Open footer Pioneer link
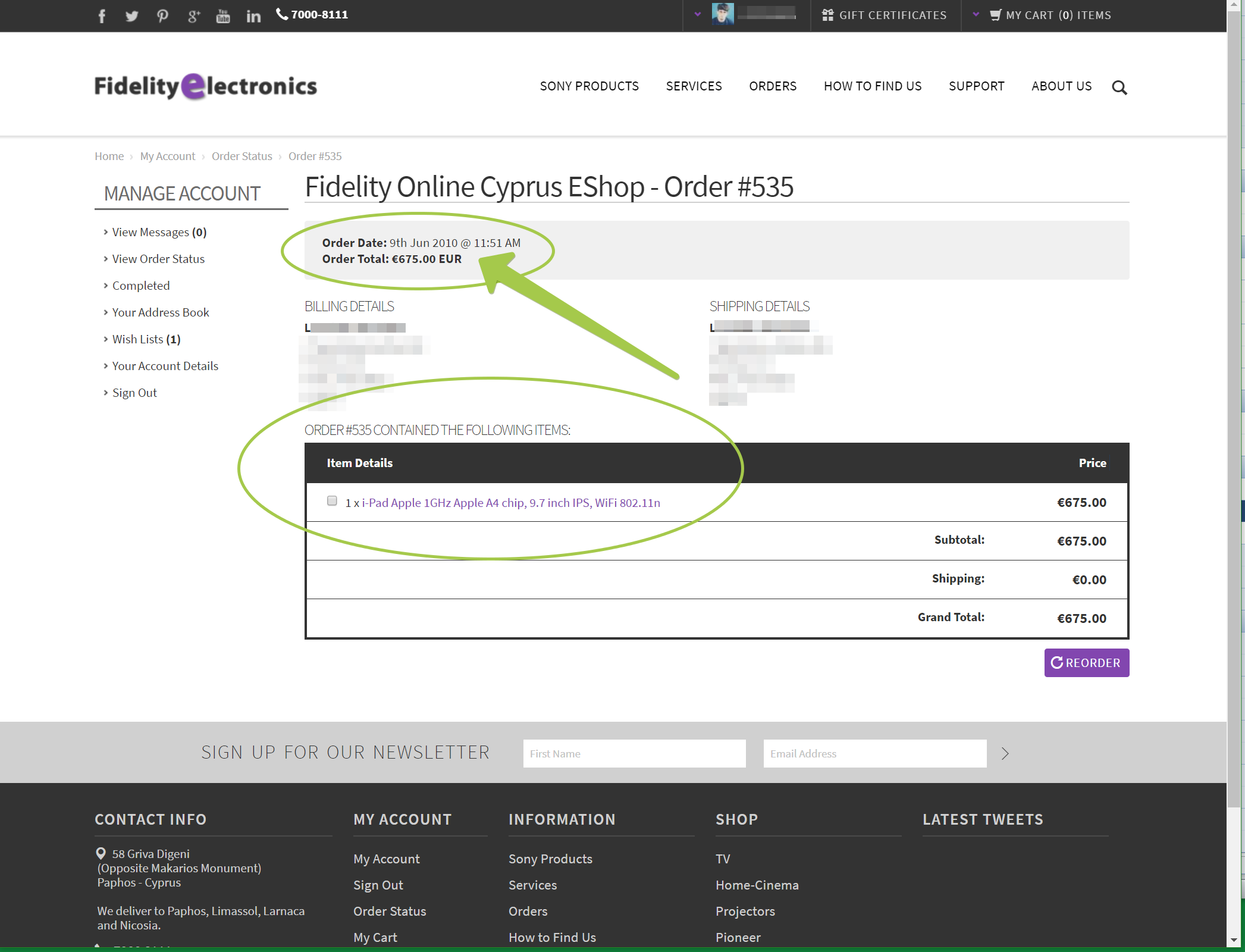 tap(738, 937)
